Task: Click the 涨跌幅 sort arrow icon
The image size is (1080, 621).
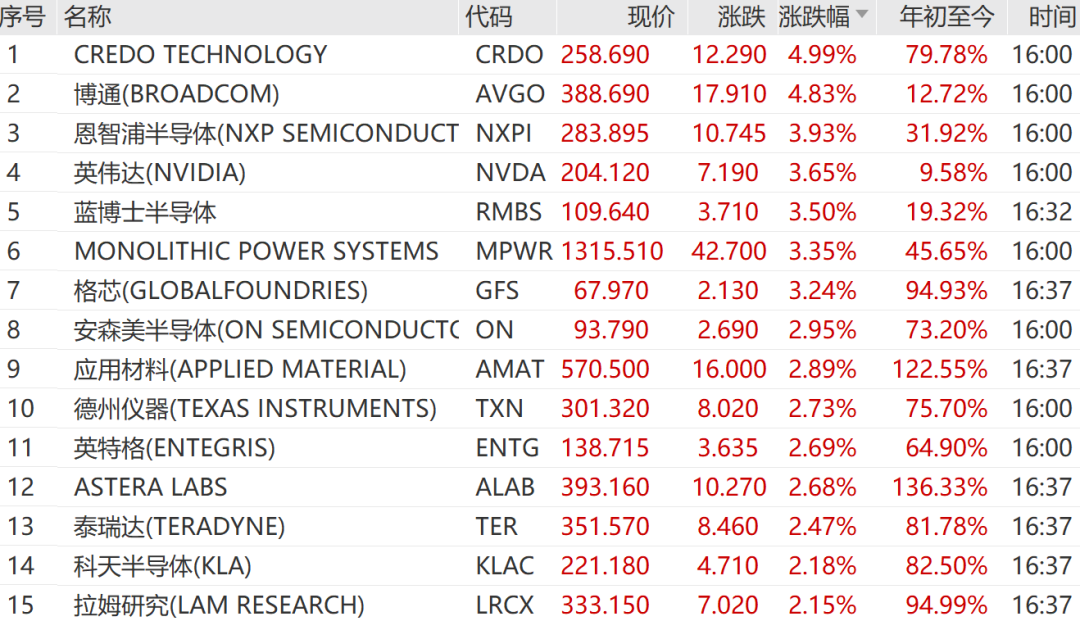Action: pyautogui.click(x=861, y=14)
